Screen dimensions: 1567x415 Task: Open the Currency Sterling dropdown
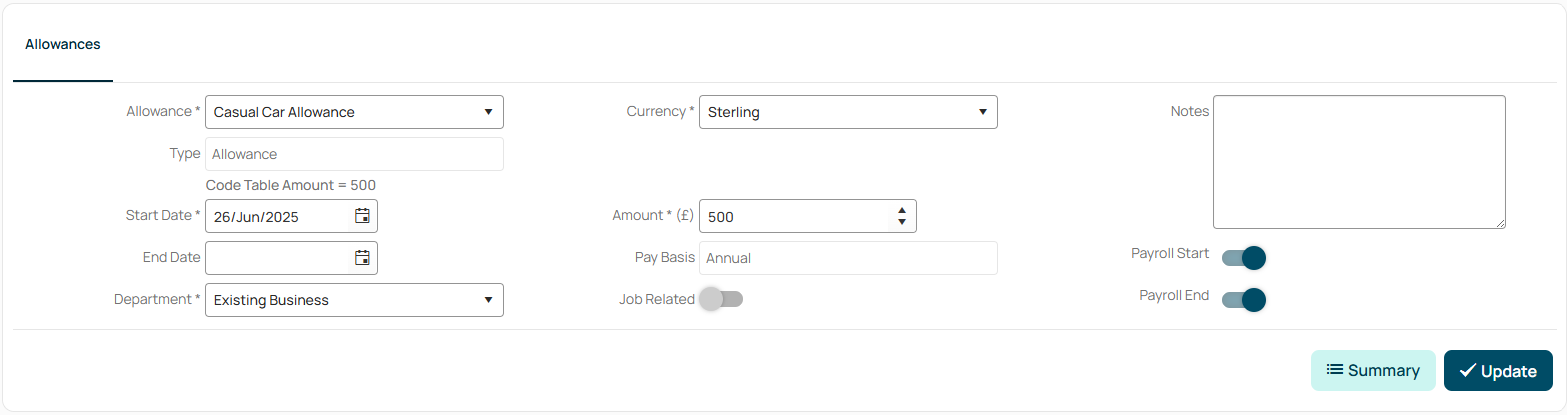point(848,112)
